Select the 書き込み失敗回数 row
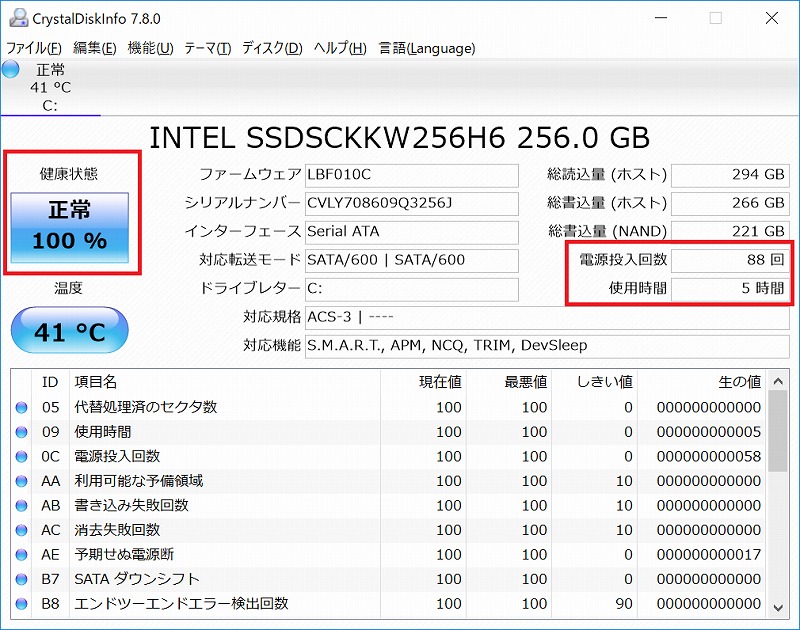The image size is (800, 630). (x=389, y=506)
